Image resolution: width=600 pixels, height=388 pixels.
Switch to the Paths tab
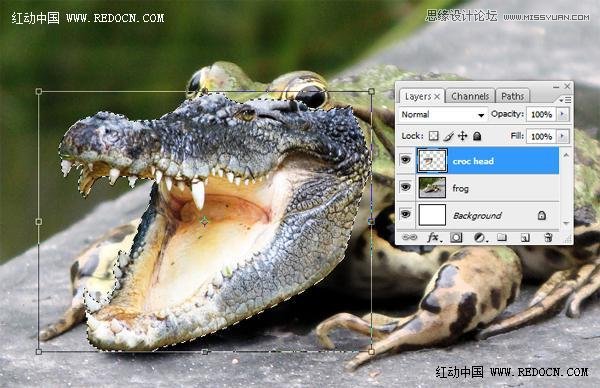click(512, 96)
